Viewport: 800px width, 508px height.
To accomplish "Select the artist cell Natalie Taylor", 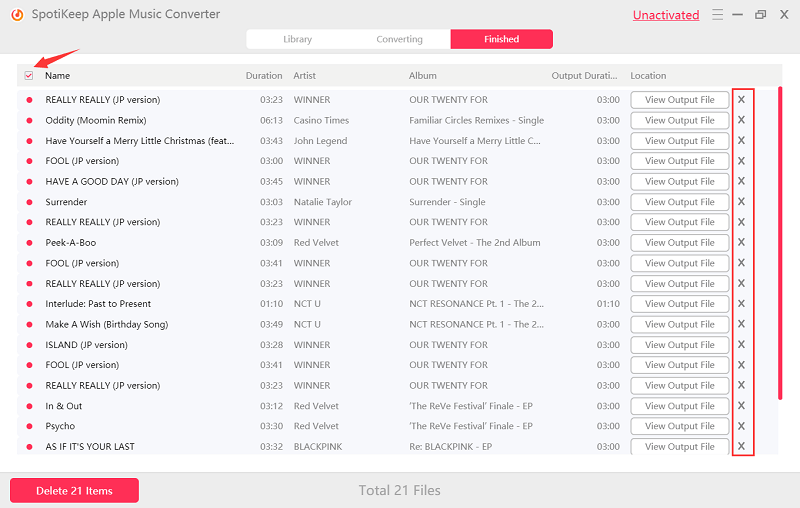I will [x=323, y=202].
